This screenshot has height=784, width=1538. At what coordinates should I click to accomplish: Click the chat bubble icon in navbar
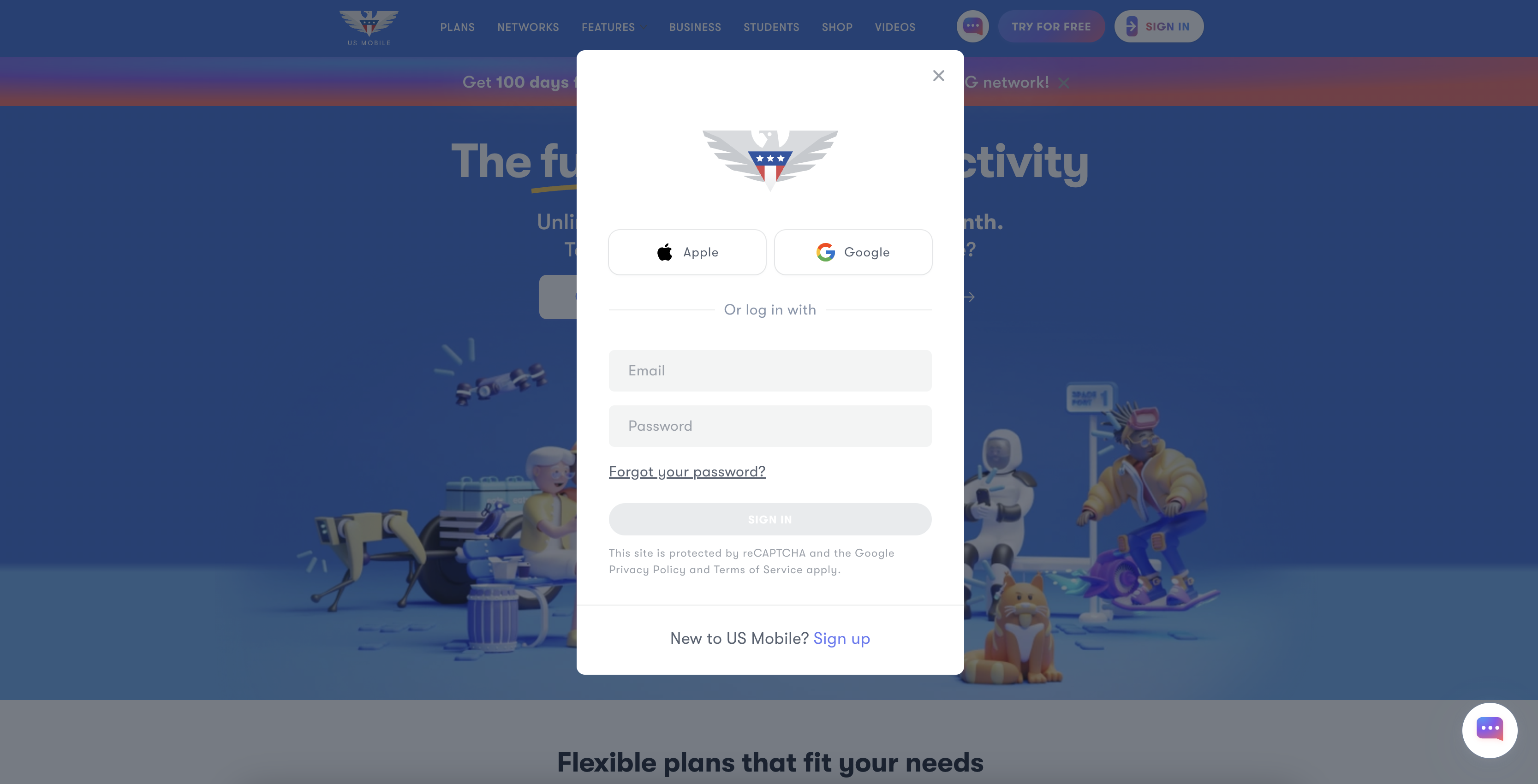pyautogui.click(x=972, y=26)
